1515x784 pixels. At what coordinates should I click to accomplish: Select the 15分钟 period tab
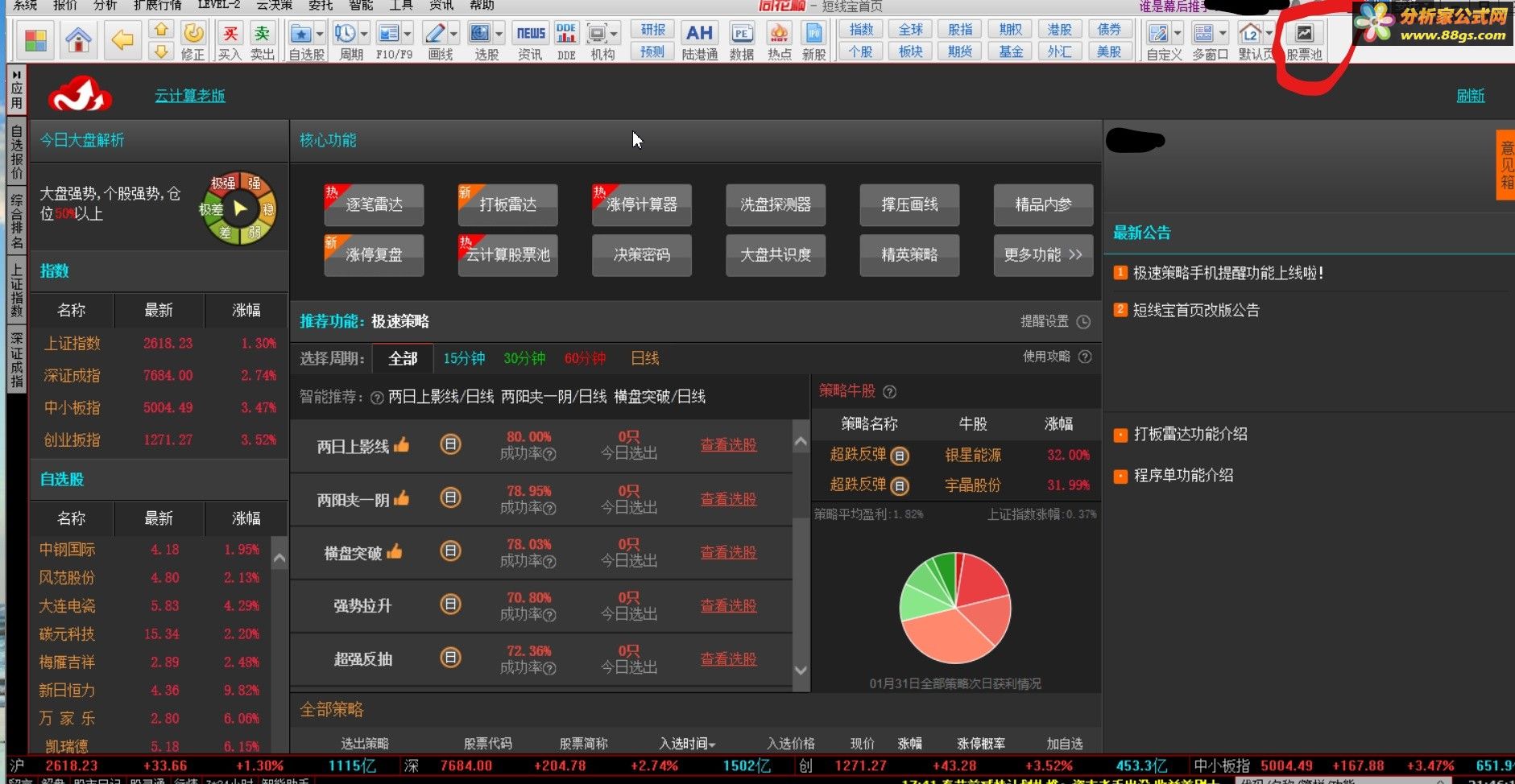pyautogui.click(x=464, y=359)
